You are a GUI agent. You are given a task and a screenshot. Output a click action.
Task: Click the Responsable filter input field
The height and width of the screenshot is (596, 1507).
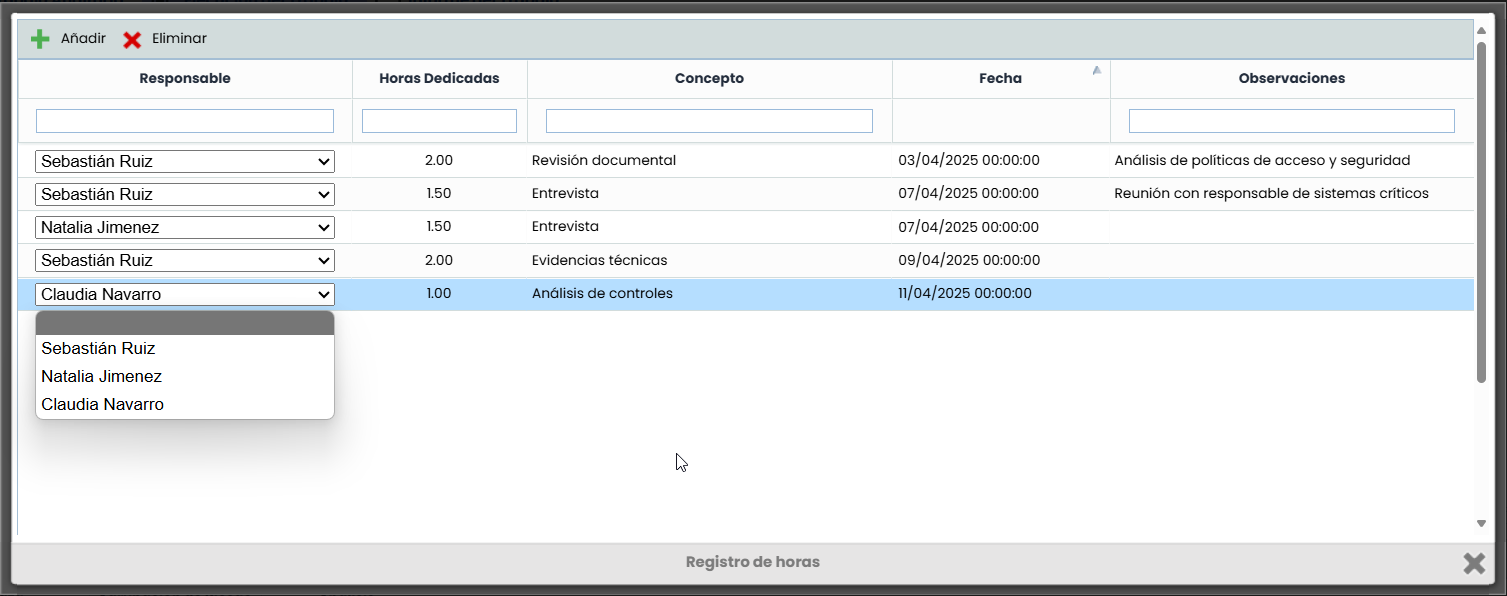[184, 121]
